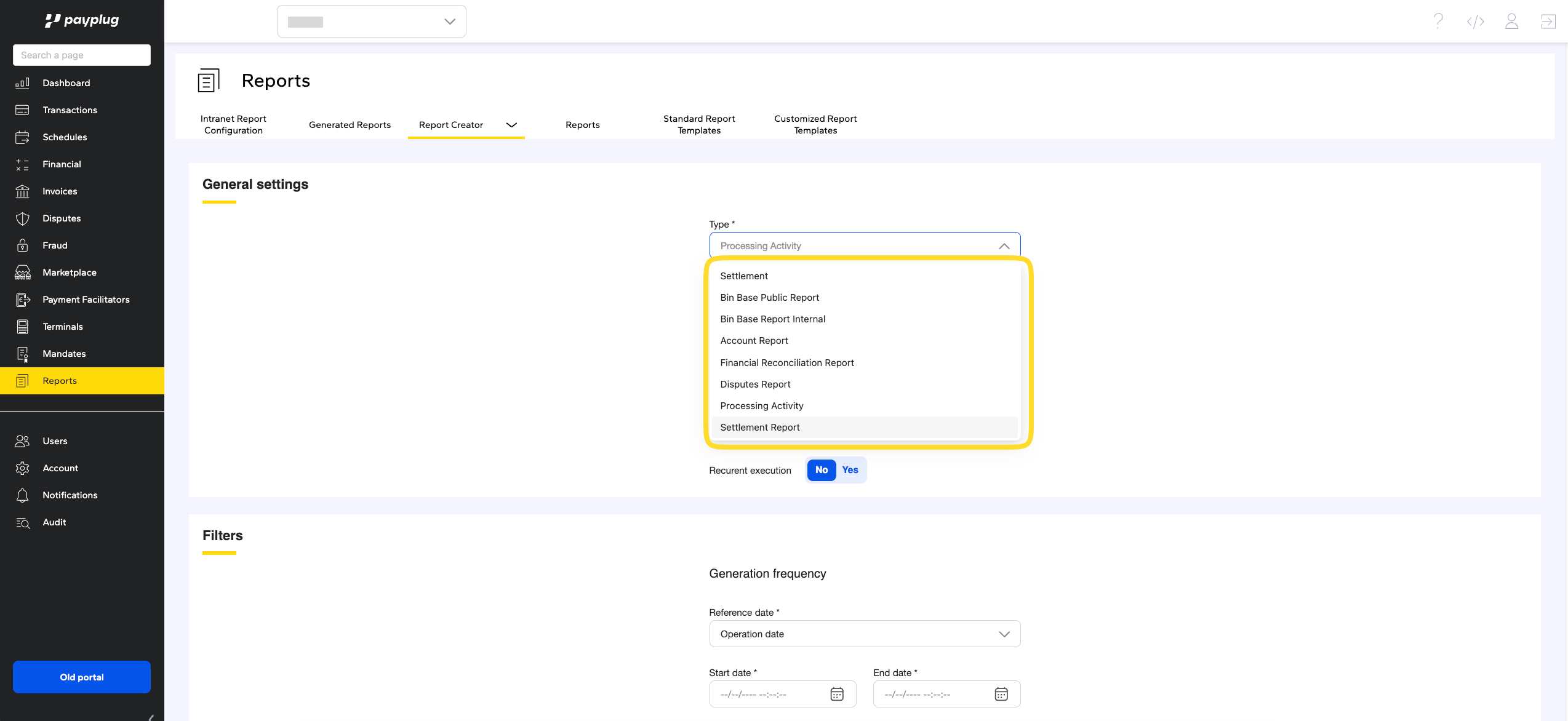Select Financial Reconciliation Report from the list
The image size is (1568, 721).
coord(787,362)
